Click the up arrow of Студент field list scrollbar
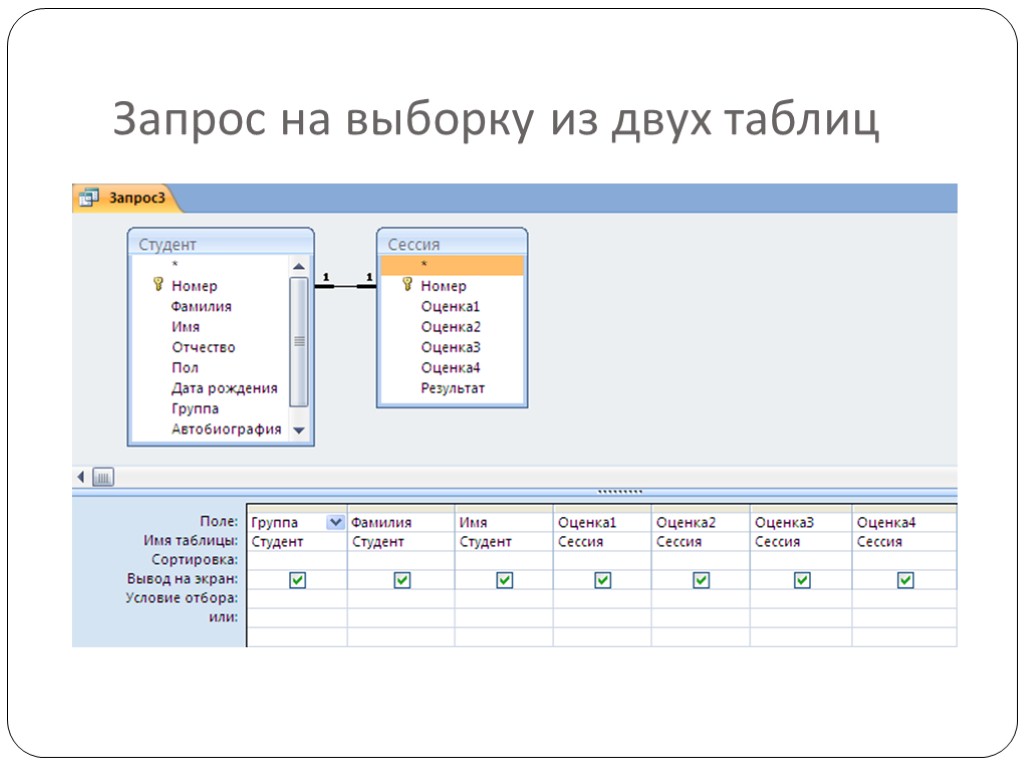This screenshot has height=768, width=1024. (x=299, y=266)
